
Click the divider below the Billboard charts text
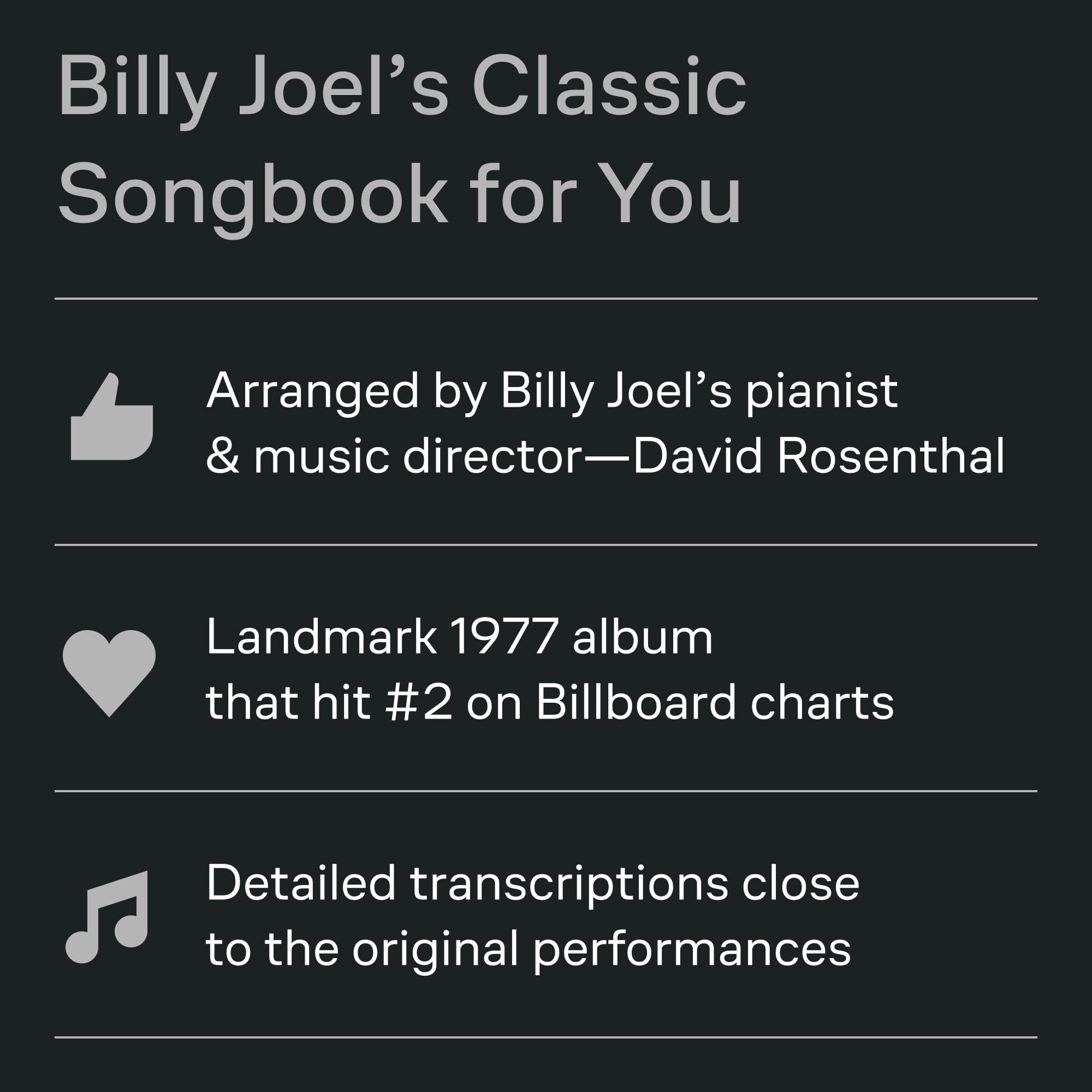pos(546,791)
